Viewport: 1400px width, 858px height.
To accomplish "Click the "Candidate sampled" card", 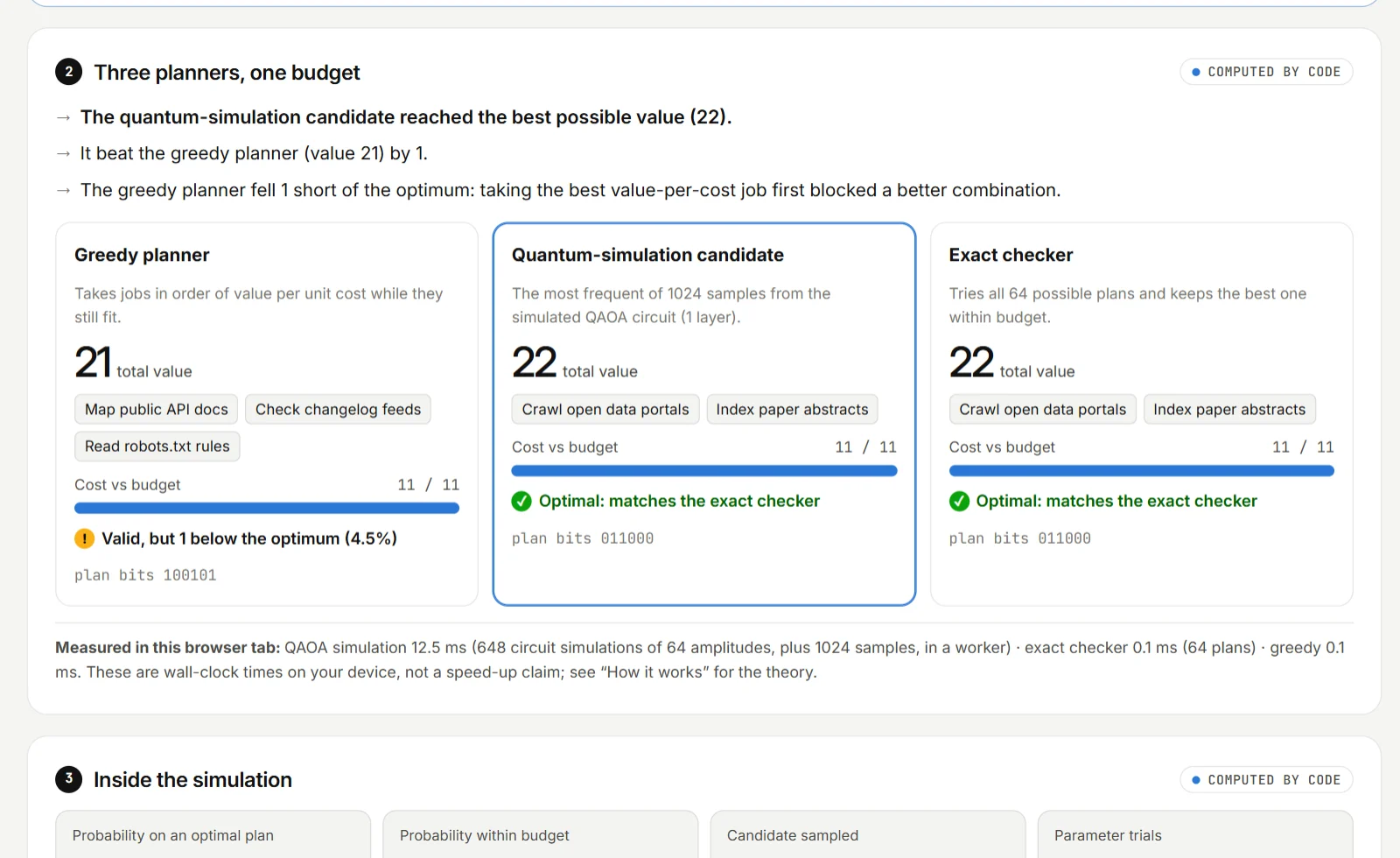I will (867, 834).
